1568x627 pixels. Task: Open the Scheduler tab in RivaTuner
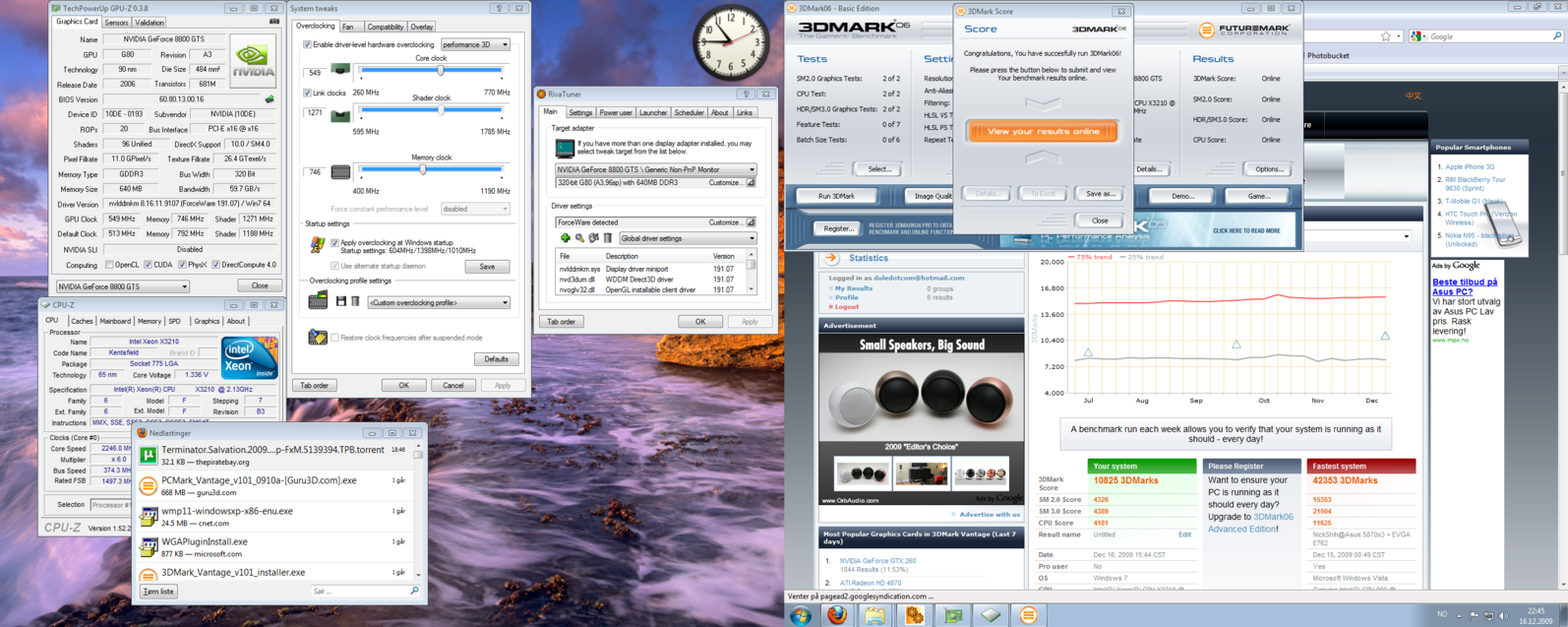(689, 112)
